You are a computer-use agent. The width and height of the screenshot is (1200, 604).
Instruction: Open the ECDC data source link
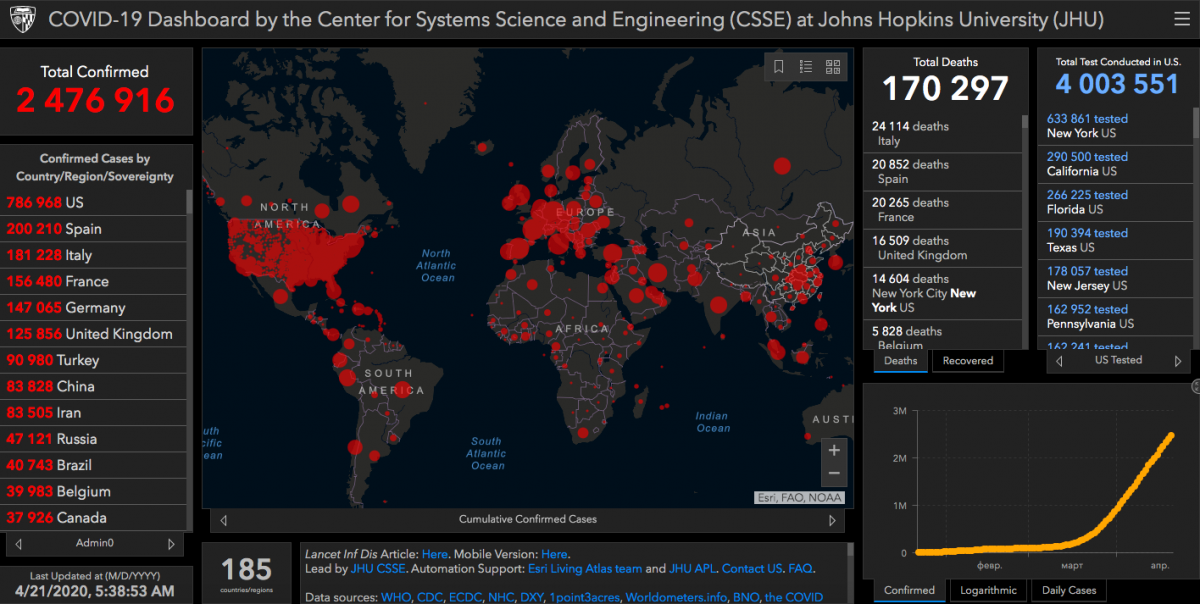[464, 597]
